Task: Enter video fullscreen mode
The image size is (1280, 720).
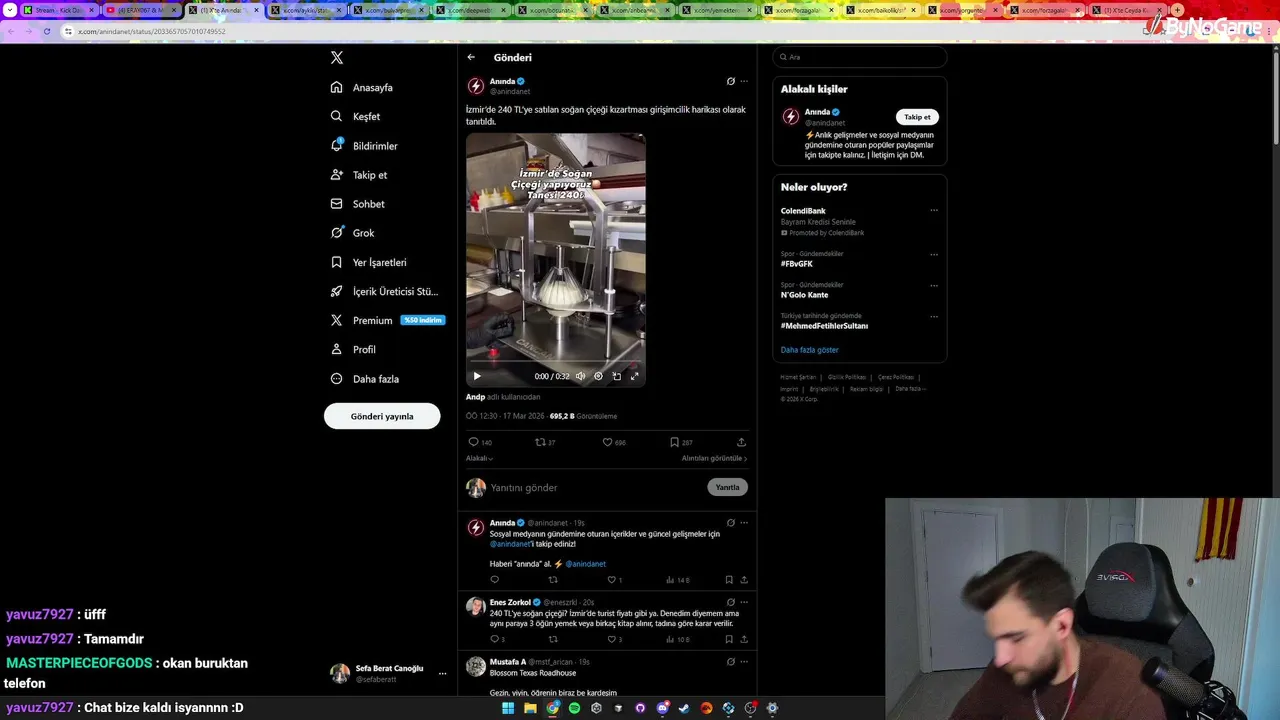Action: pos(634,376)
